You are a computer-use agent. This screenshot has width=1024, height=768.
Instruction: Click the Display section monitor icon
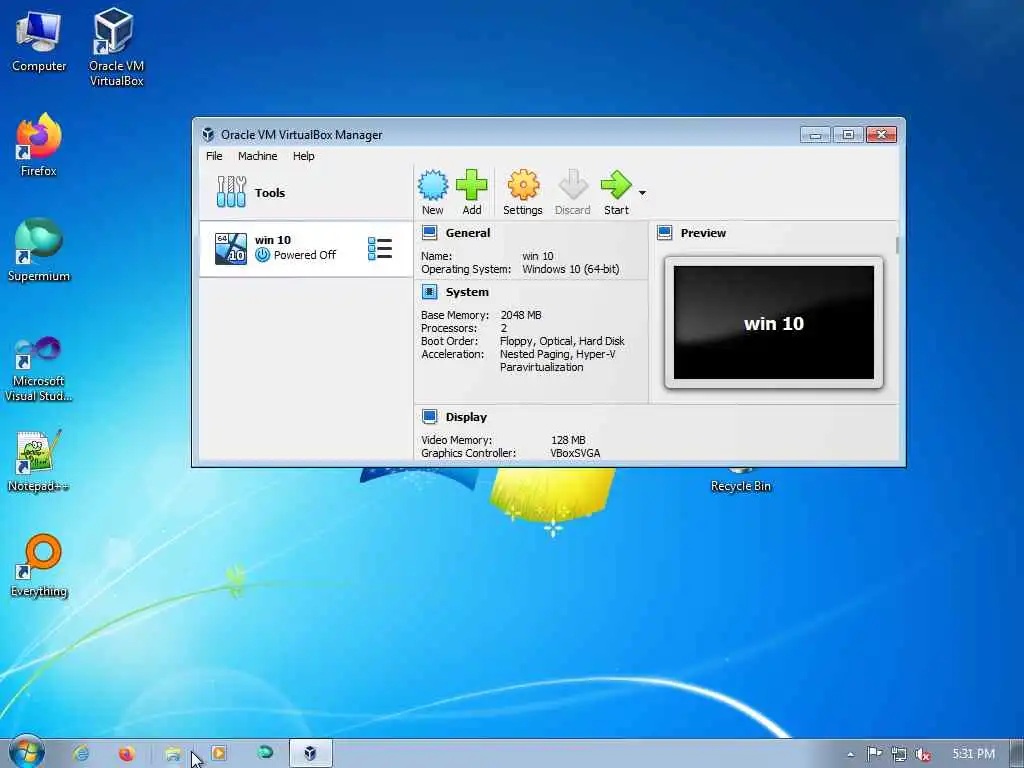(x=429, y=417)
